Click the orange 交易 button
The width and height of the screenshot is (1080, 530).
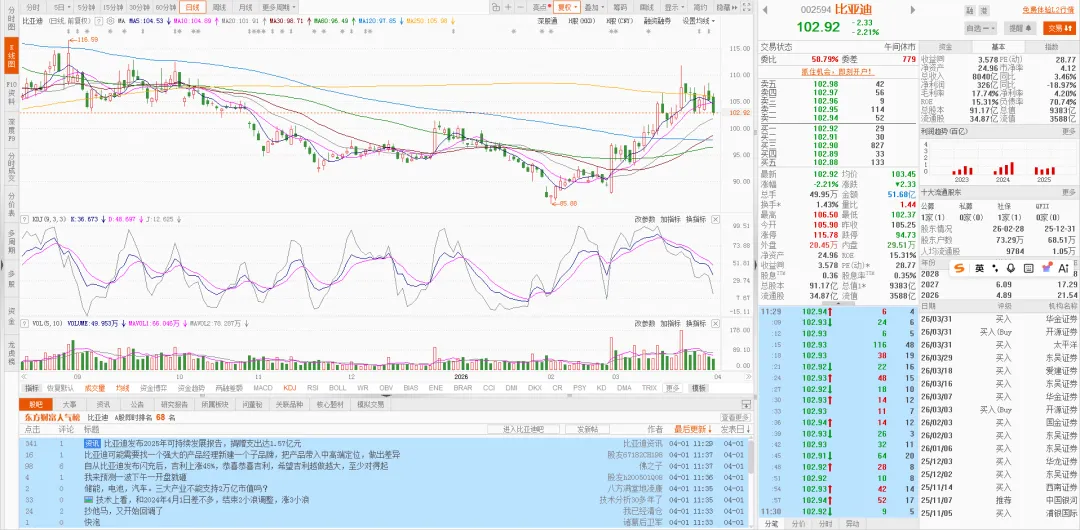coord(1058,28)
